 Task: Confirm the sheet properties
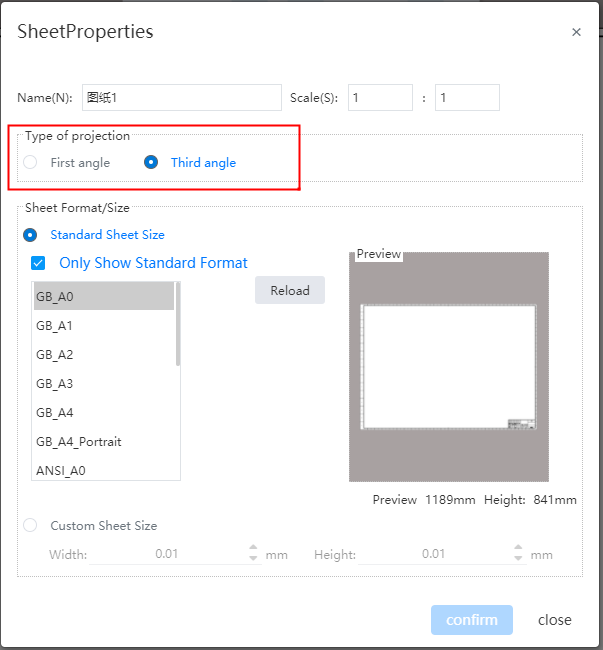tap(472, 620)
